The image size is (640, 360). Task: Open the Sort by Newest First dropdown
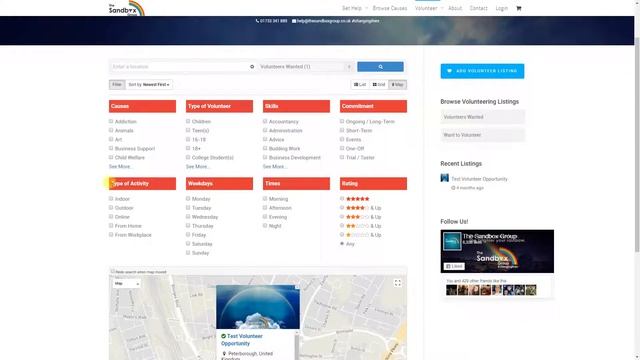tap(149, 84)
